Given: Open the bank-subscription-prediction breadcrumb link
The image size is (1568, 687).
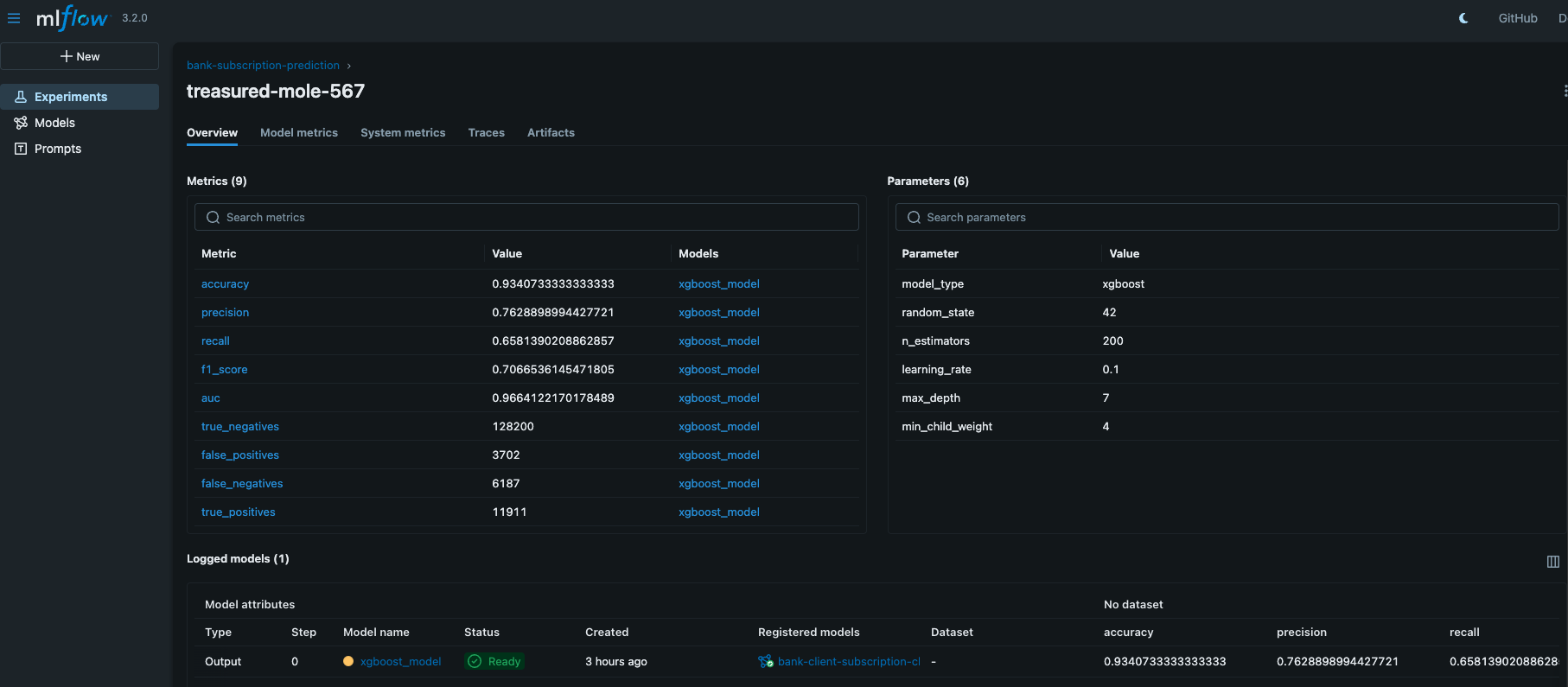Looking at the screenshot, I should coord(263,66).
